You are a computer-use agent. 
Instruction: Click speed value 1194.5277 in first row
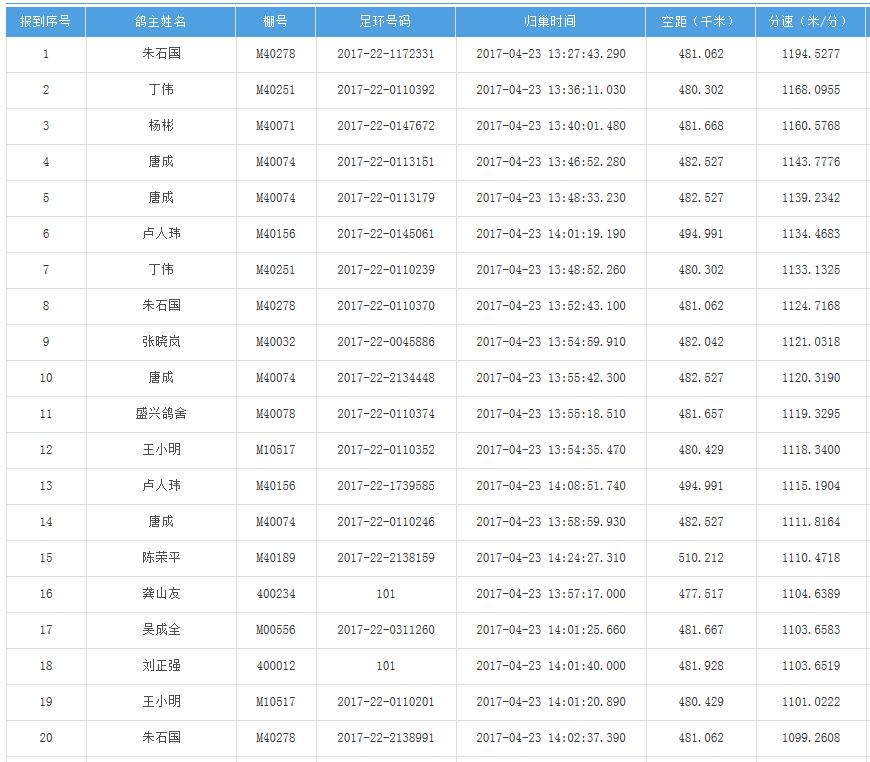pyautogui.click(x=810, y=54)
